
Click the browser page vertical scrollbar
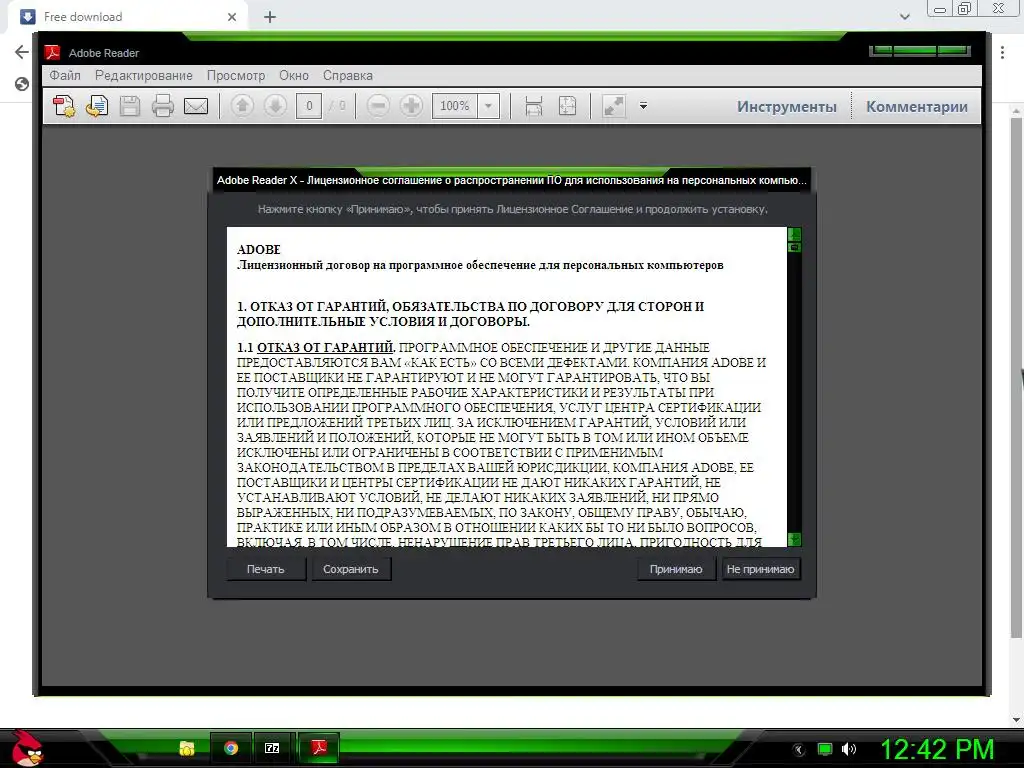coord(1016,376)
